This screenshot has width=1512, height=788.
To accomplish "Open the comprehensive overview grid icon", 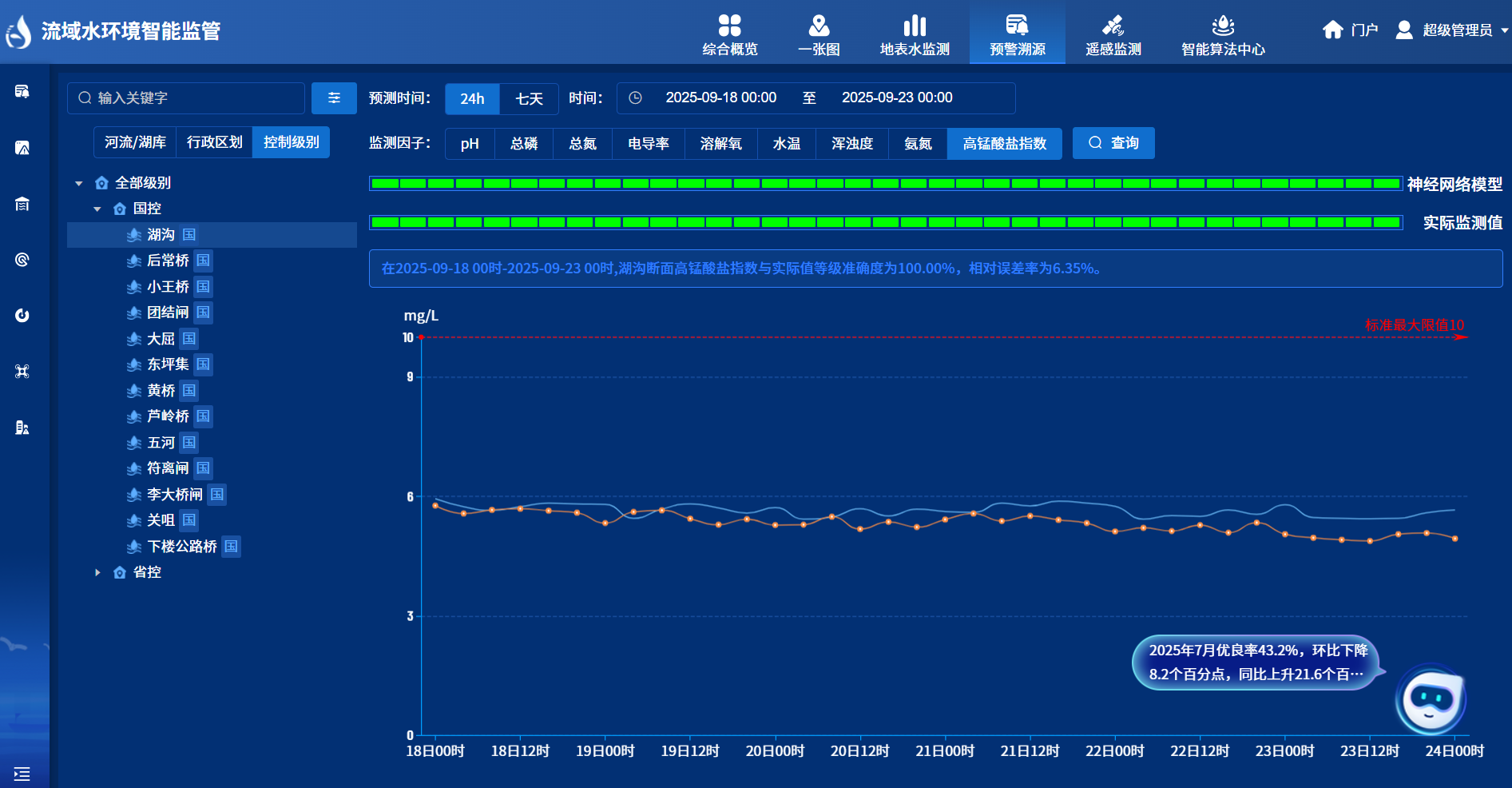I will click(x=729, y=26).
